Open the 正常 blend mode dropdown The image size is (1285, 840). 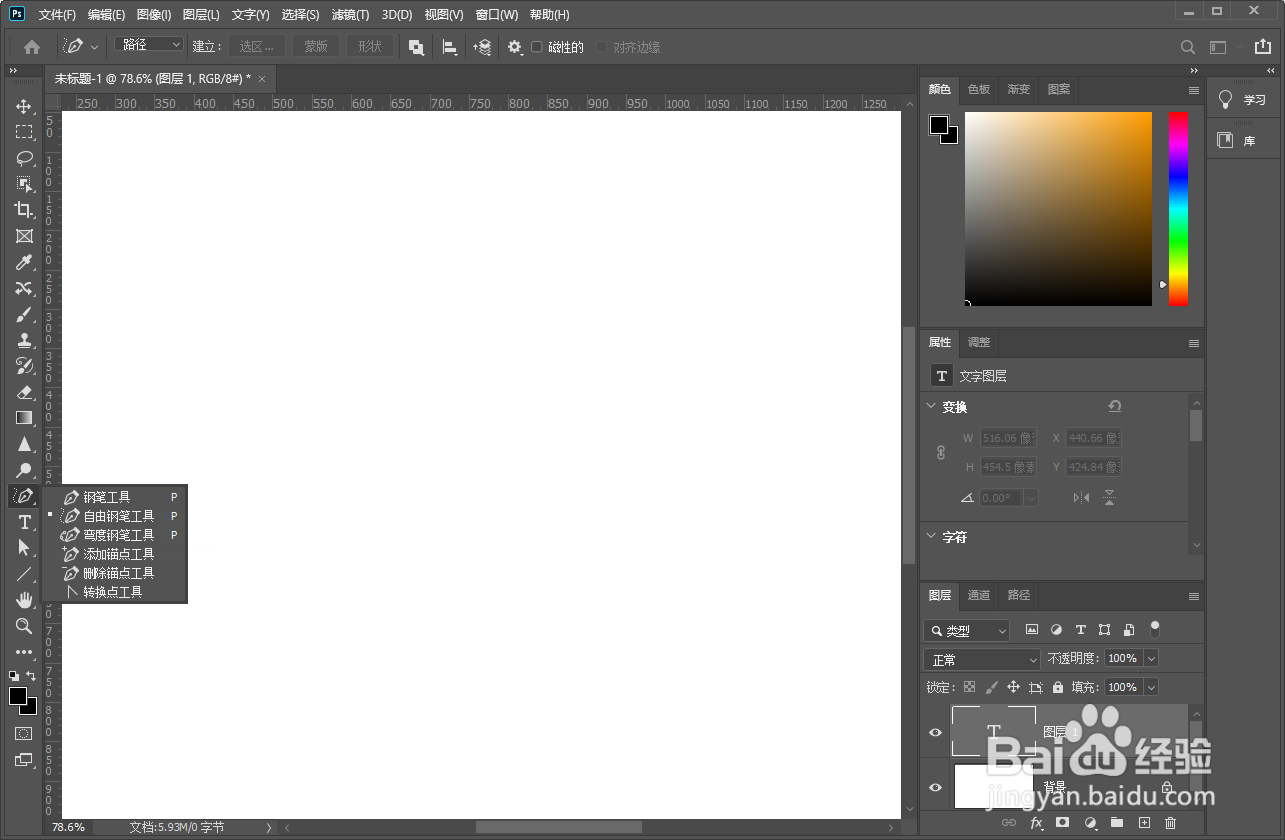[x=982, y=660]
